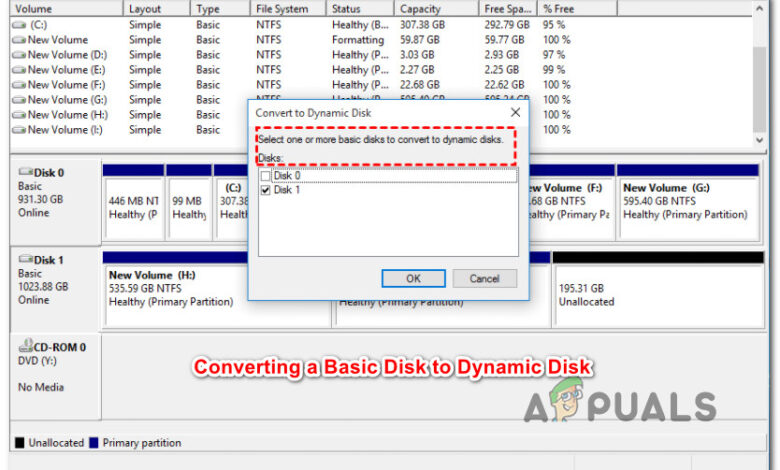Sort by the Layout column header
Screen dimensions: 780x470
157,8
